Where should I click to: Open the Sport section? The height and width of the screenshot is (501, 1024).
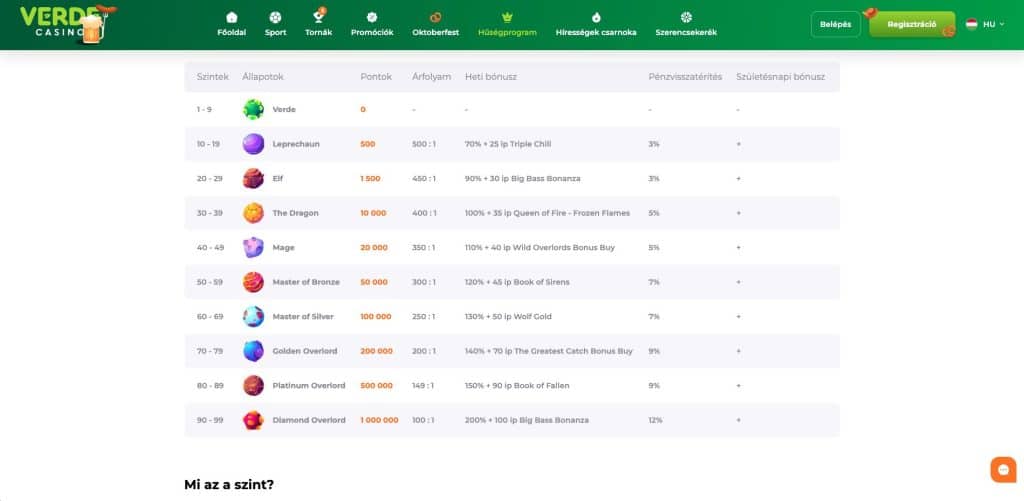tap(275, 24)
